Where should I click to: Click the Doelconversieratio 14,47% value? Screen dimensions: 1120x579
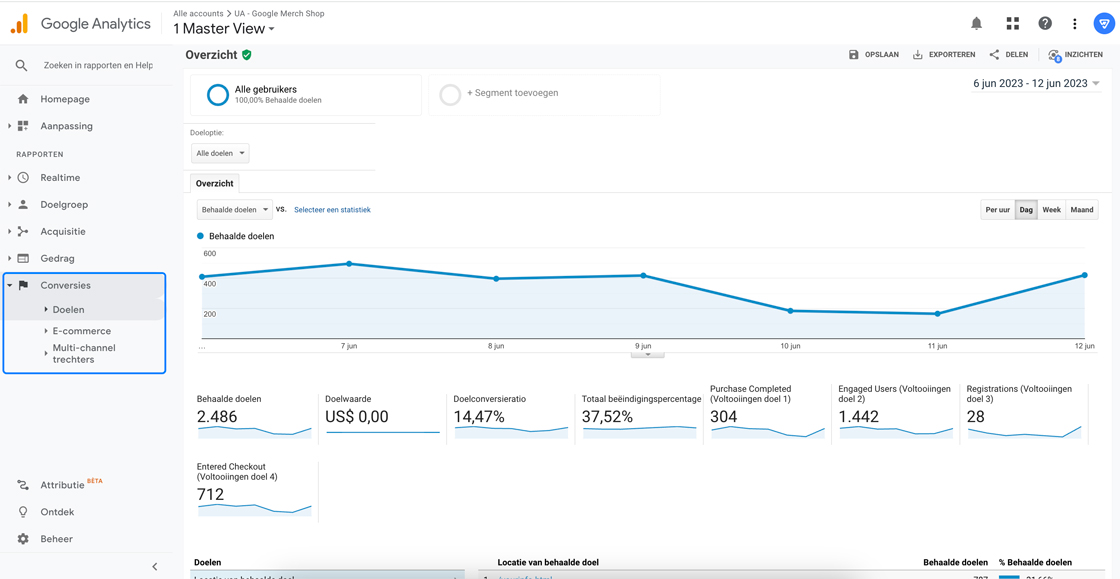(479, 417)
